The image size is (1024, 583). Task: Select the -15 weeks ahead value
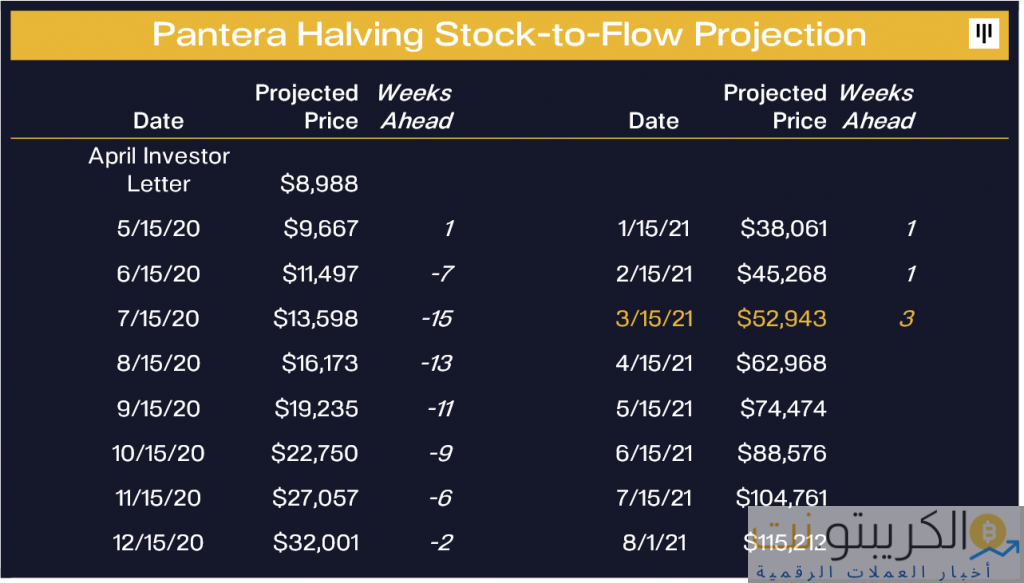click(x=436, y=319)
